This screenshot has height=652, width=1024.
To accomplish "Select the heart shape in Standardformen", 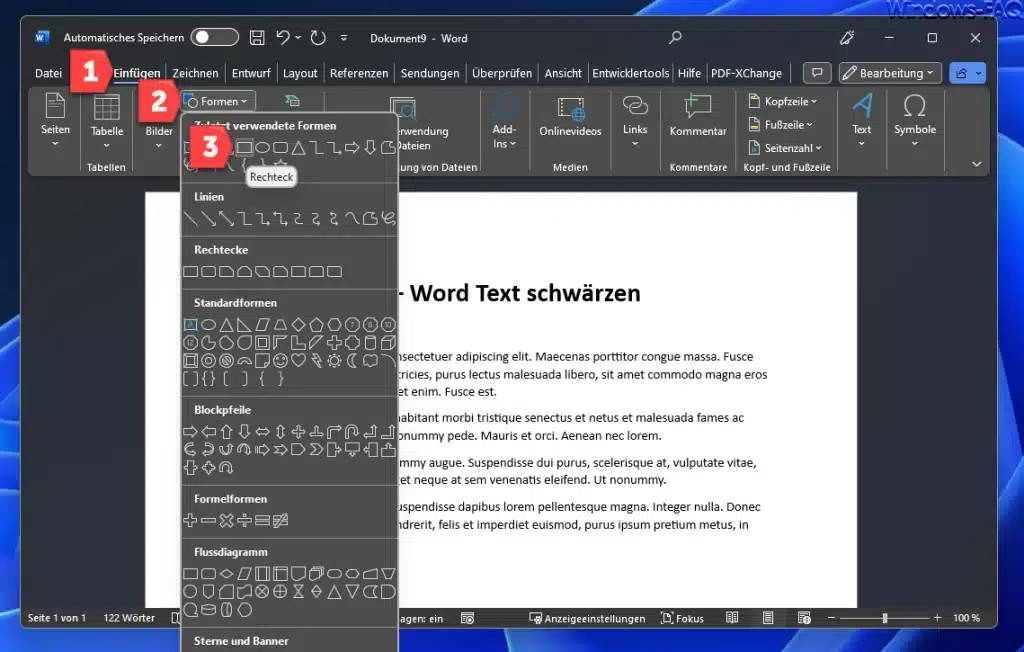I will [x=298, y=360].
